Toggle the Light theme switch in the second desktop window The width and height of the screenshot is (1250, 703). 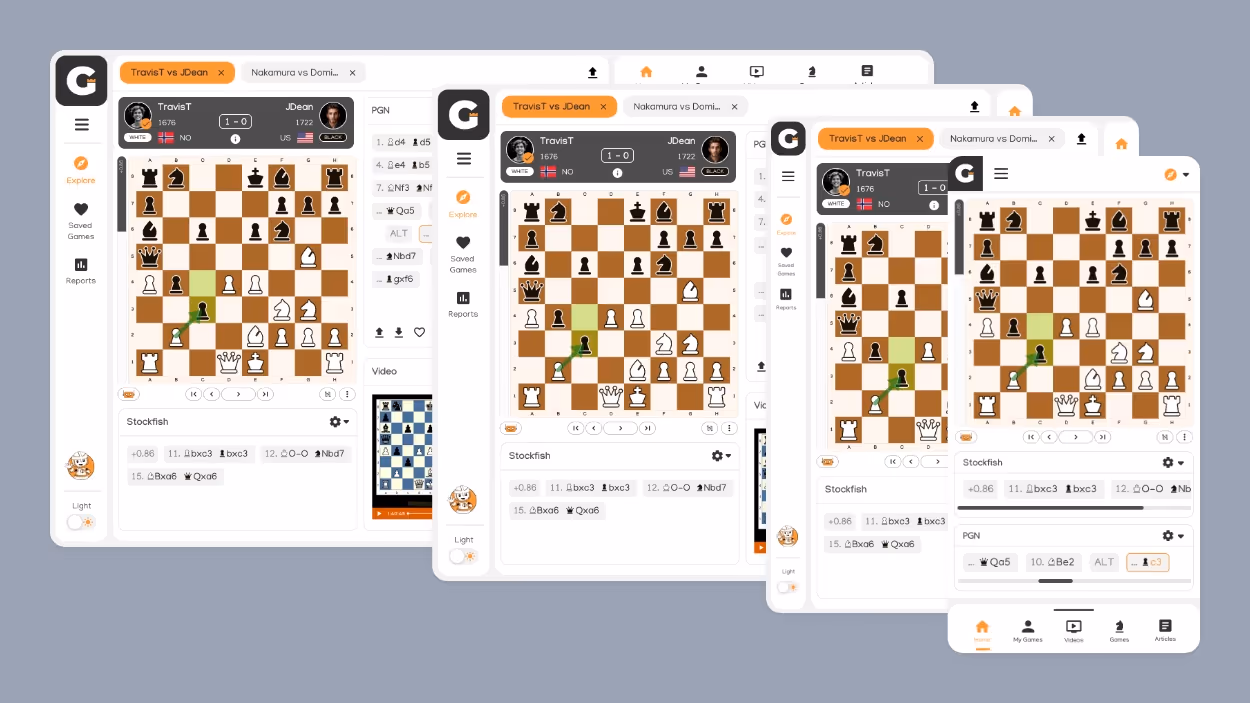click(463, 556)
